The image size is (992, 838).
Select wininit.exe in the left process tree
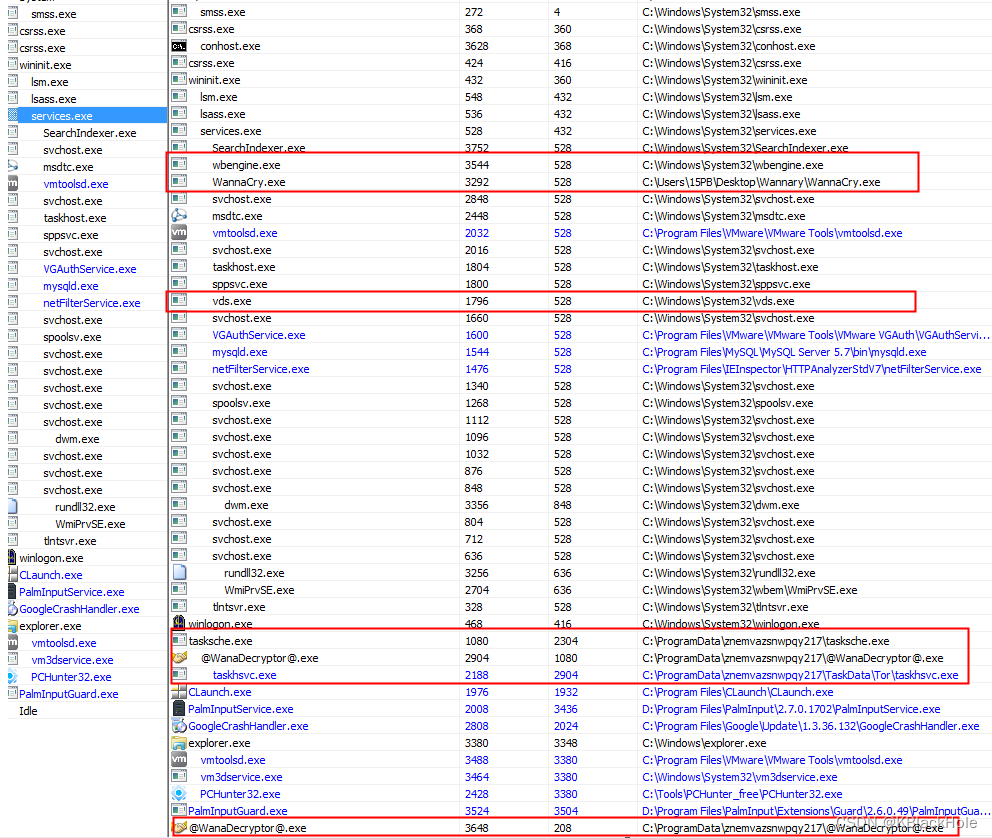[45, 65]
